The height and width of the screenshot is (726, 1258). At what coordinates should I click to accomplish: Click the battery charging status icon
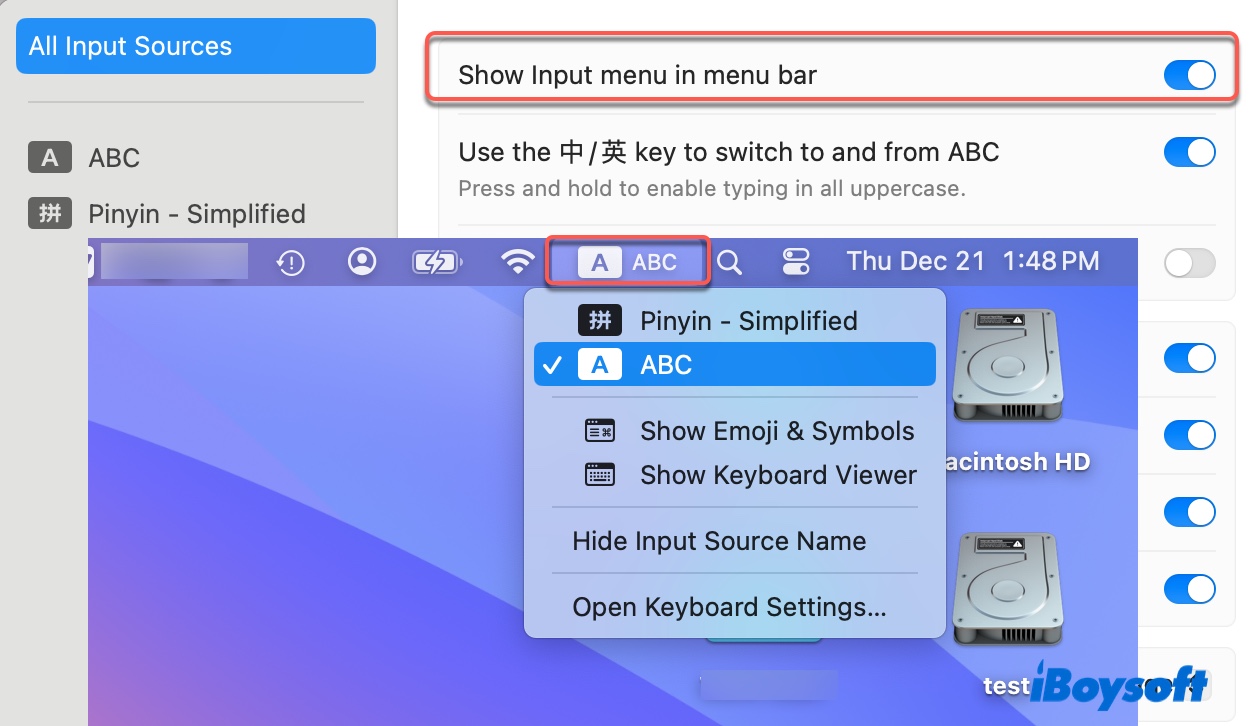pyautogui.click(x=438, y=262)
